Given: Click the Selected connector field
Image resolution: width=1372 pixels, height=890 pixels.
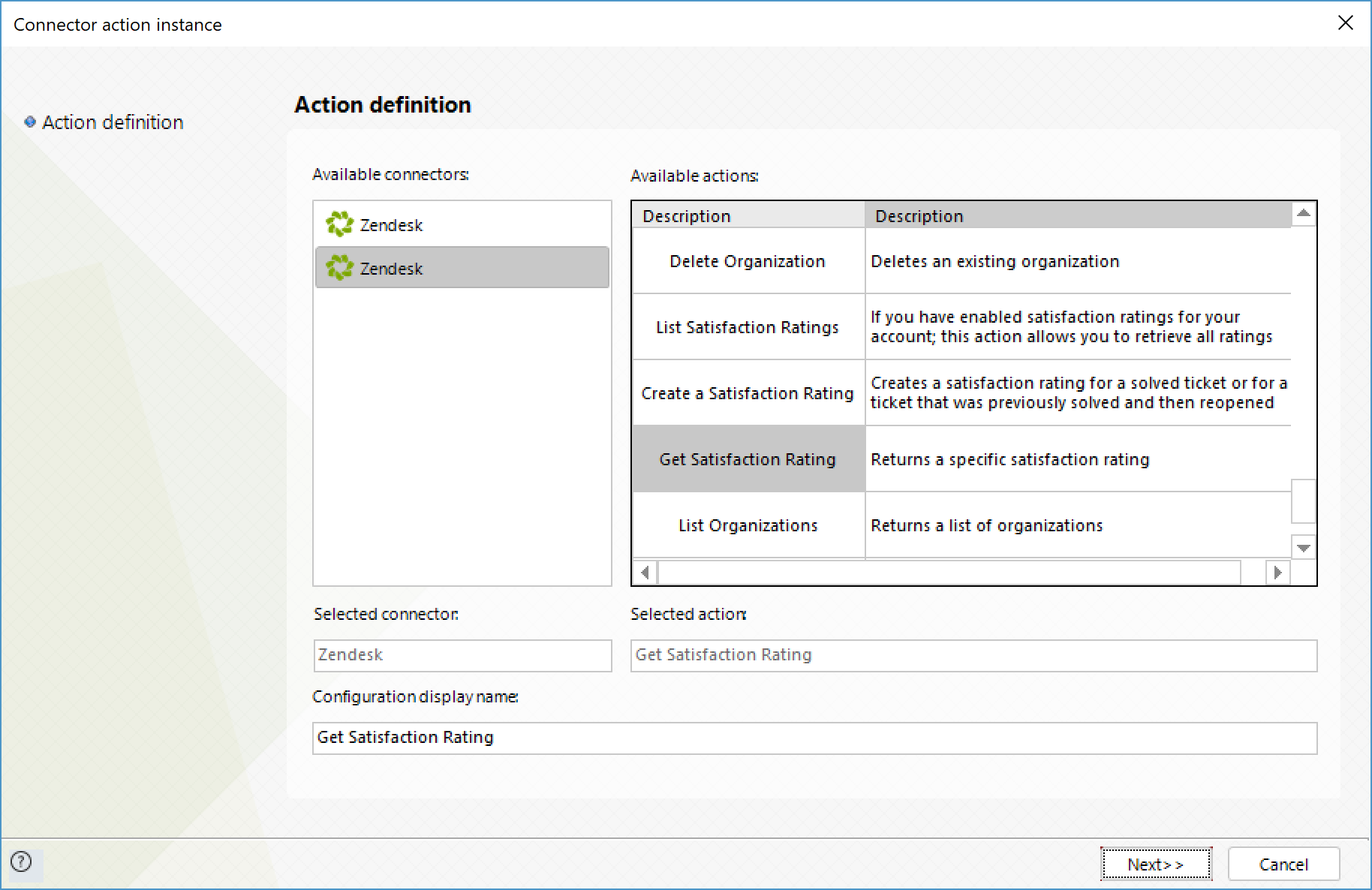Looking at the screenshot, I should [x=462, y=655].
